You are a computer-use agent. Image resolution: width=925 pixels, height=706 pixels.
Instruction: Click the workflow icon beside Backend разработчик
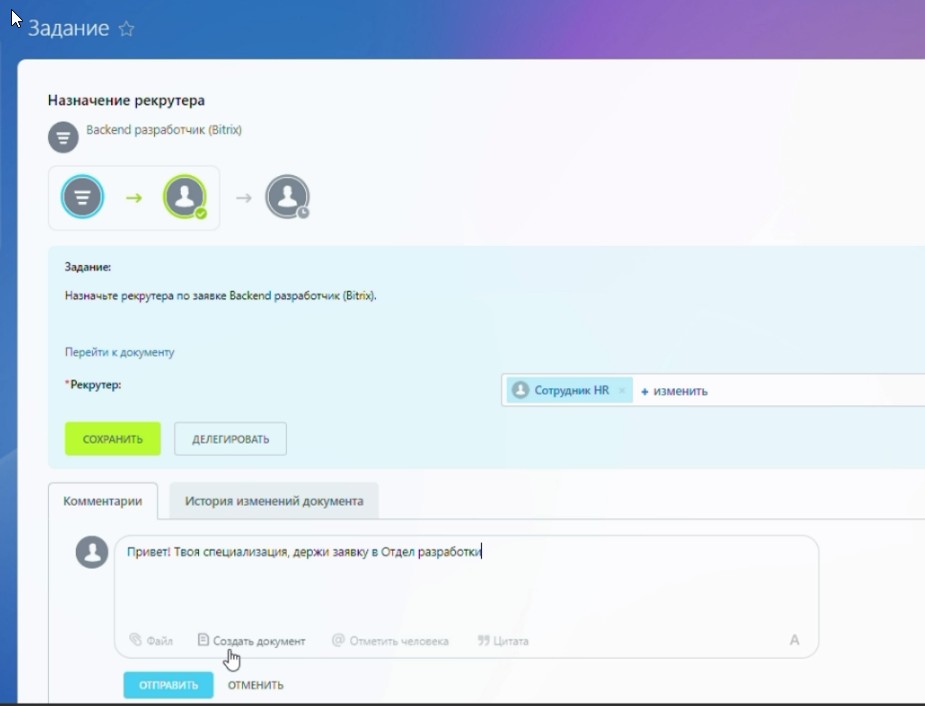point(63,137)
